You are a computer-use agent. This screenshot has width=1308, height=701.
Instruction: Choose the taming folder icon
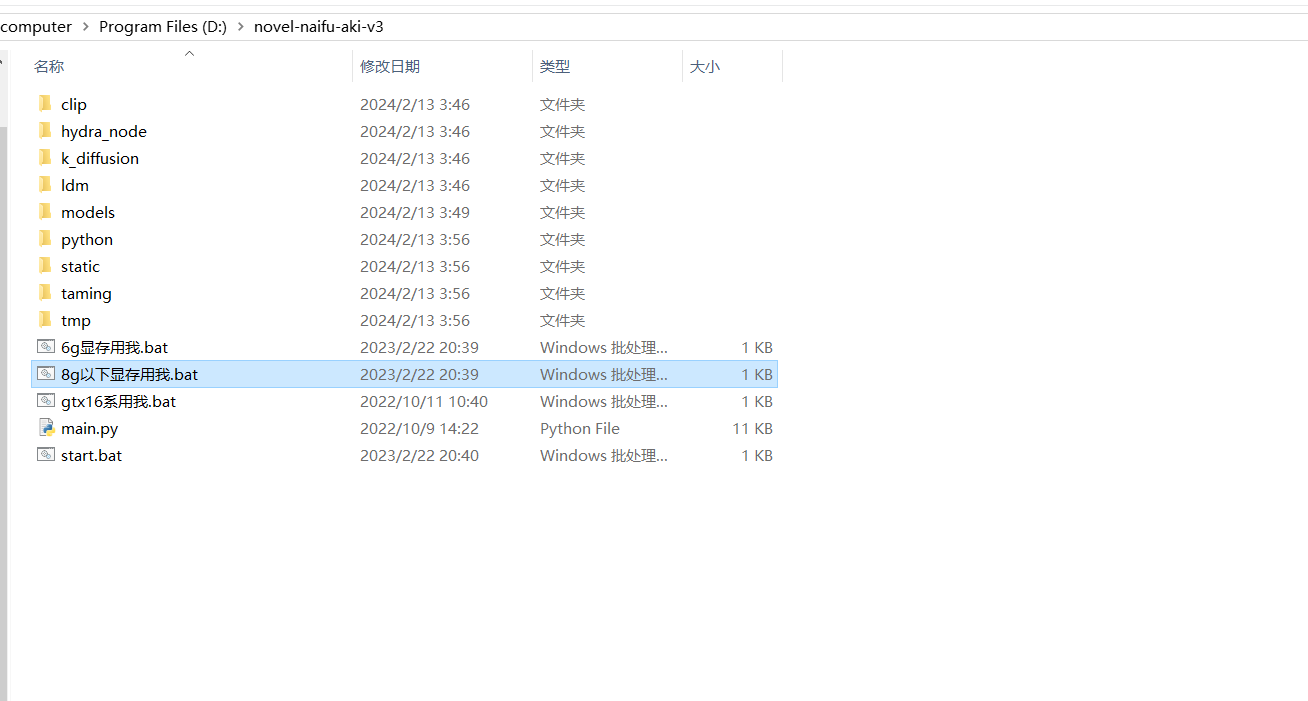pos(45,293)
